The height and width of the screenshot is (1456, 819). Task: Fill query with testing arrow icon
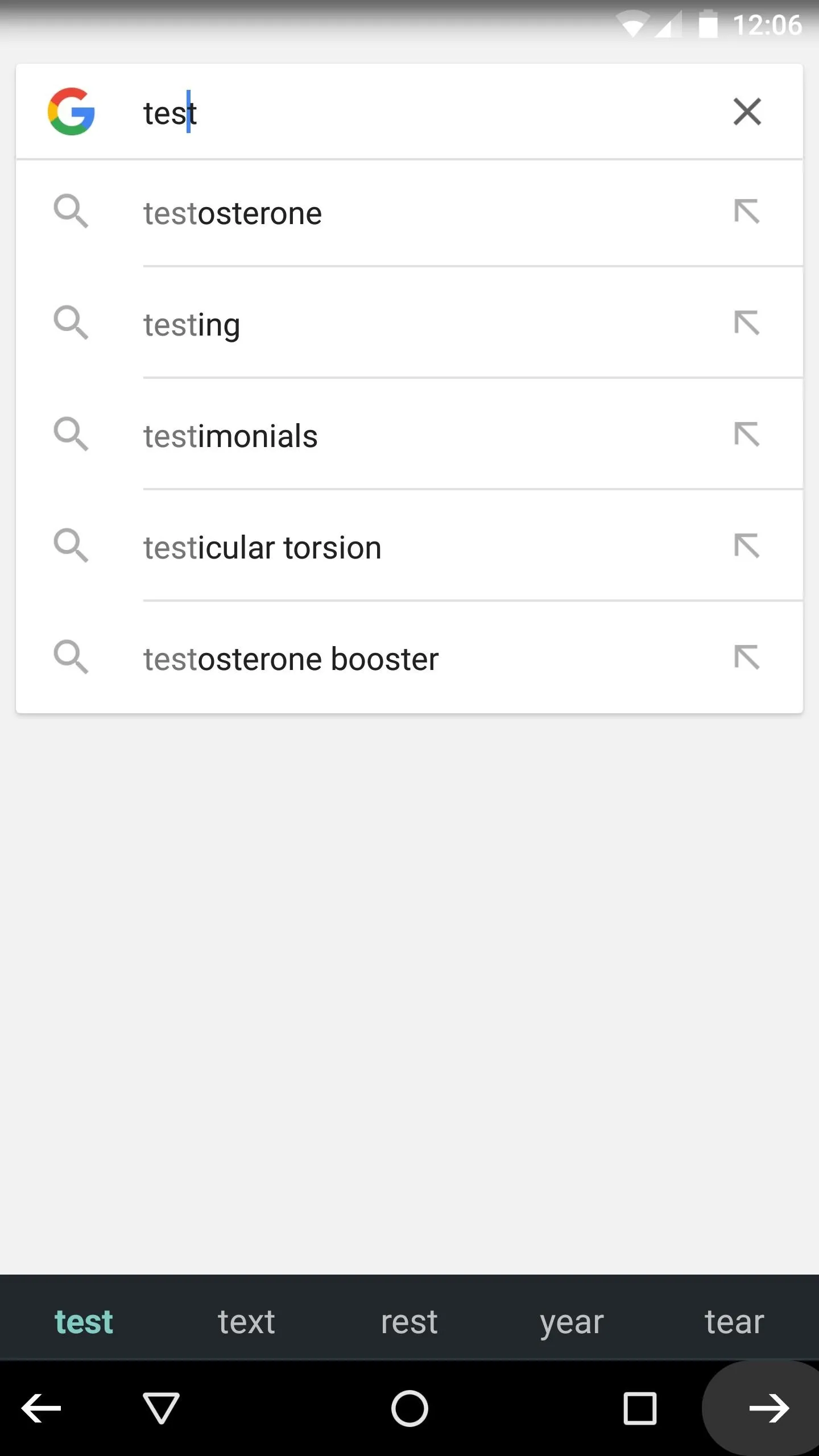[747, 323]
